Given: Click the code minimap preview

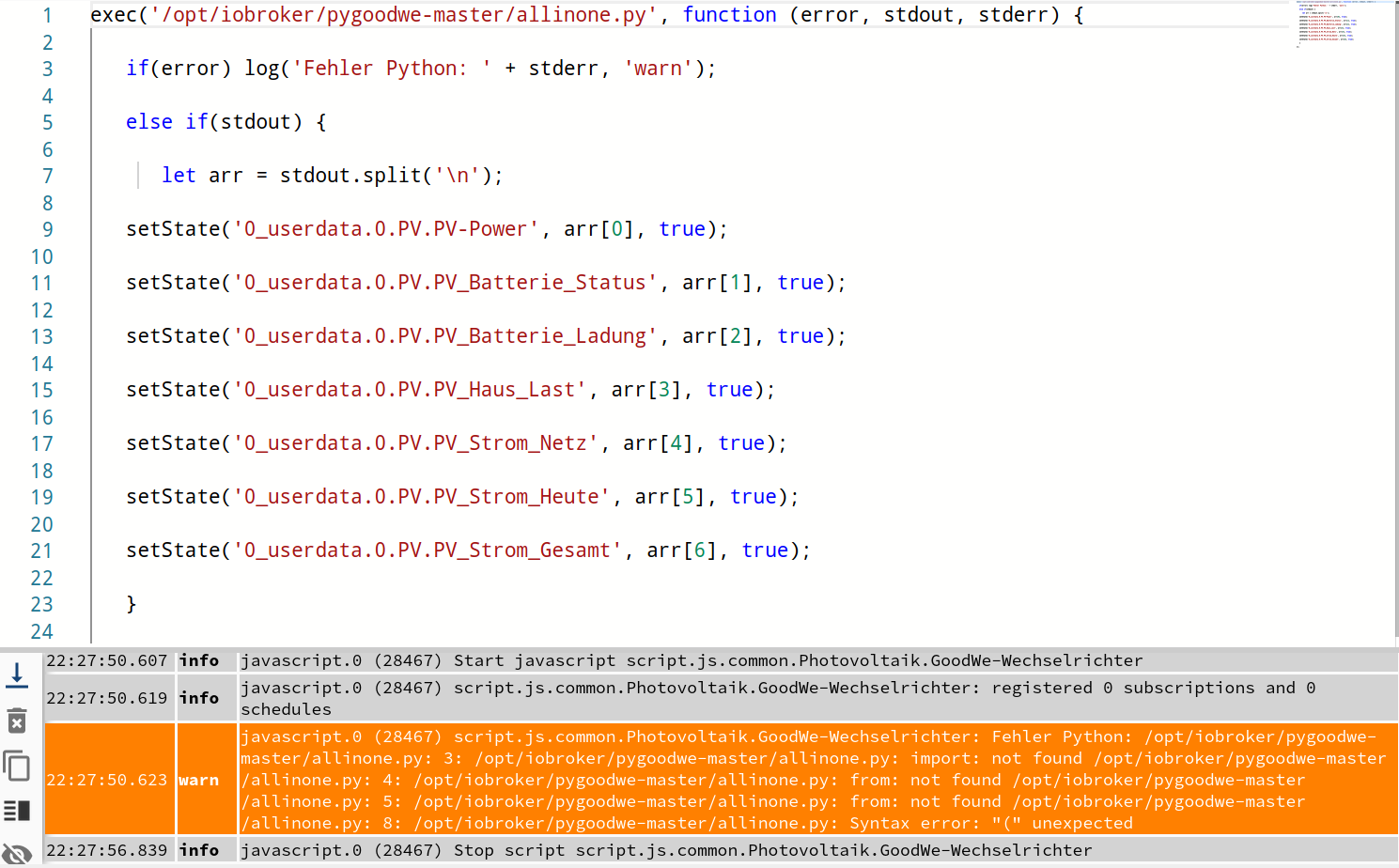Looking at the screenshot, I should tap(1327, 23).
